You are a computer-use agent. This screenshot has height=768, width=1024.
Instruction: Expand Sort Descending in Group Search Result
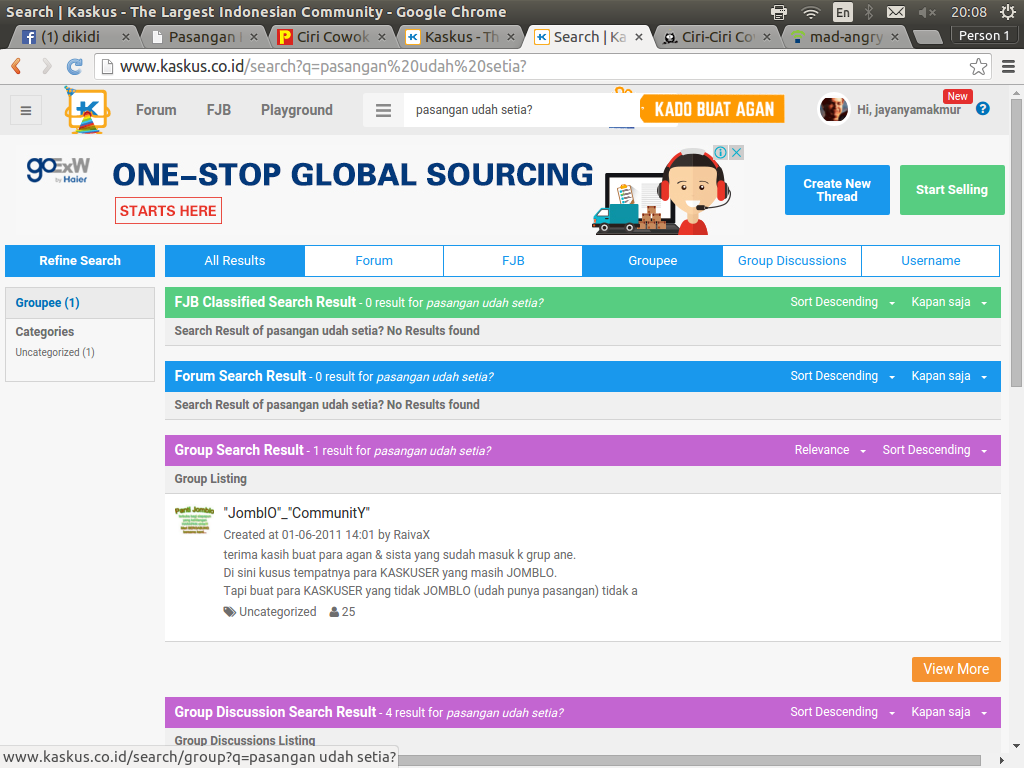(x=935, y=450)
